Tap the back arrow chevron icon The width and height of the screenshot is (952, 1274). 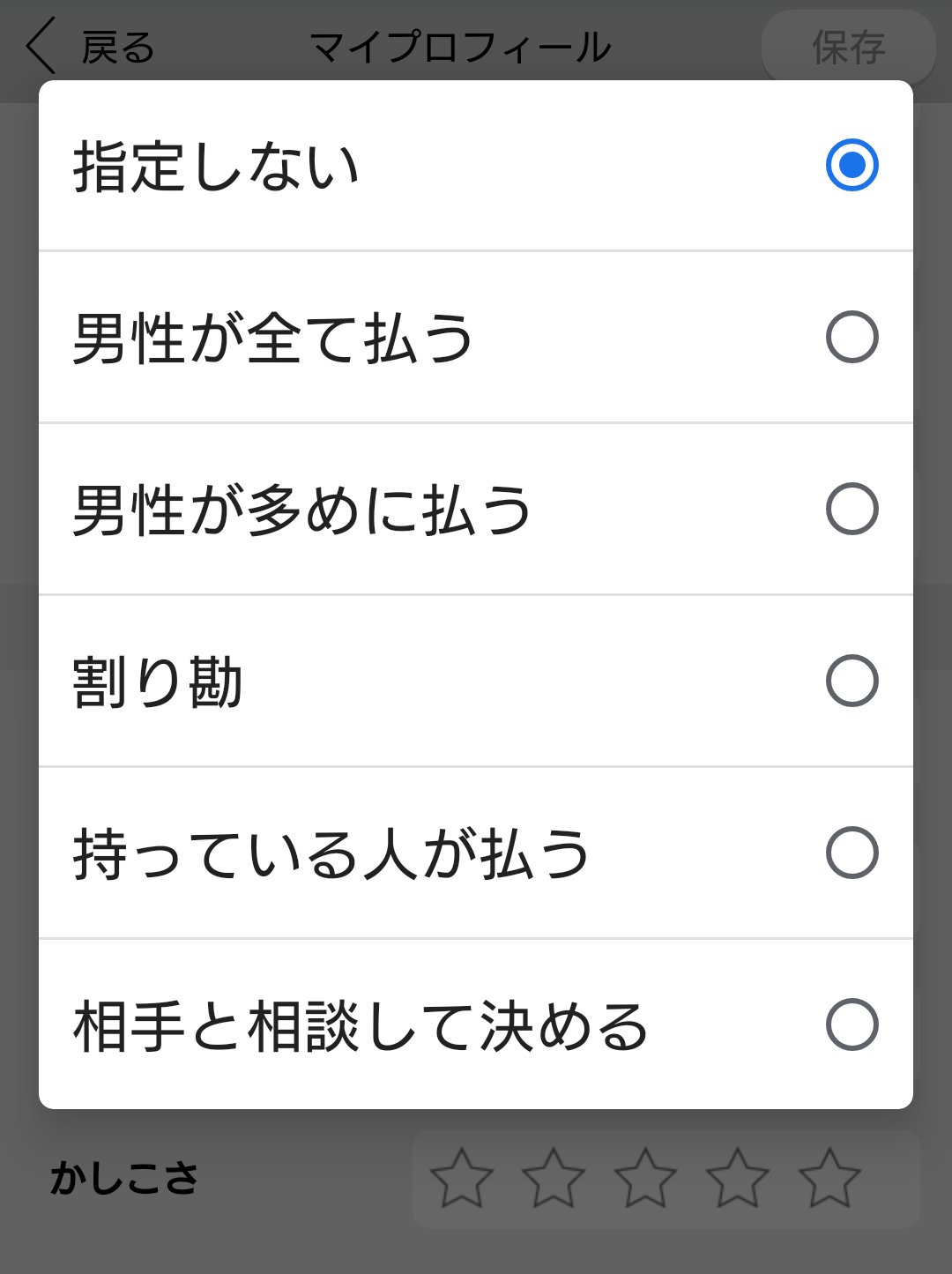tap(41, 47)
